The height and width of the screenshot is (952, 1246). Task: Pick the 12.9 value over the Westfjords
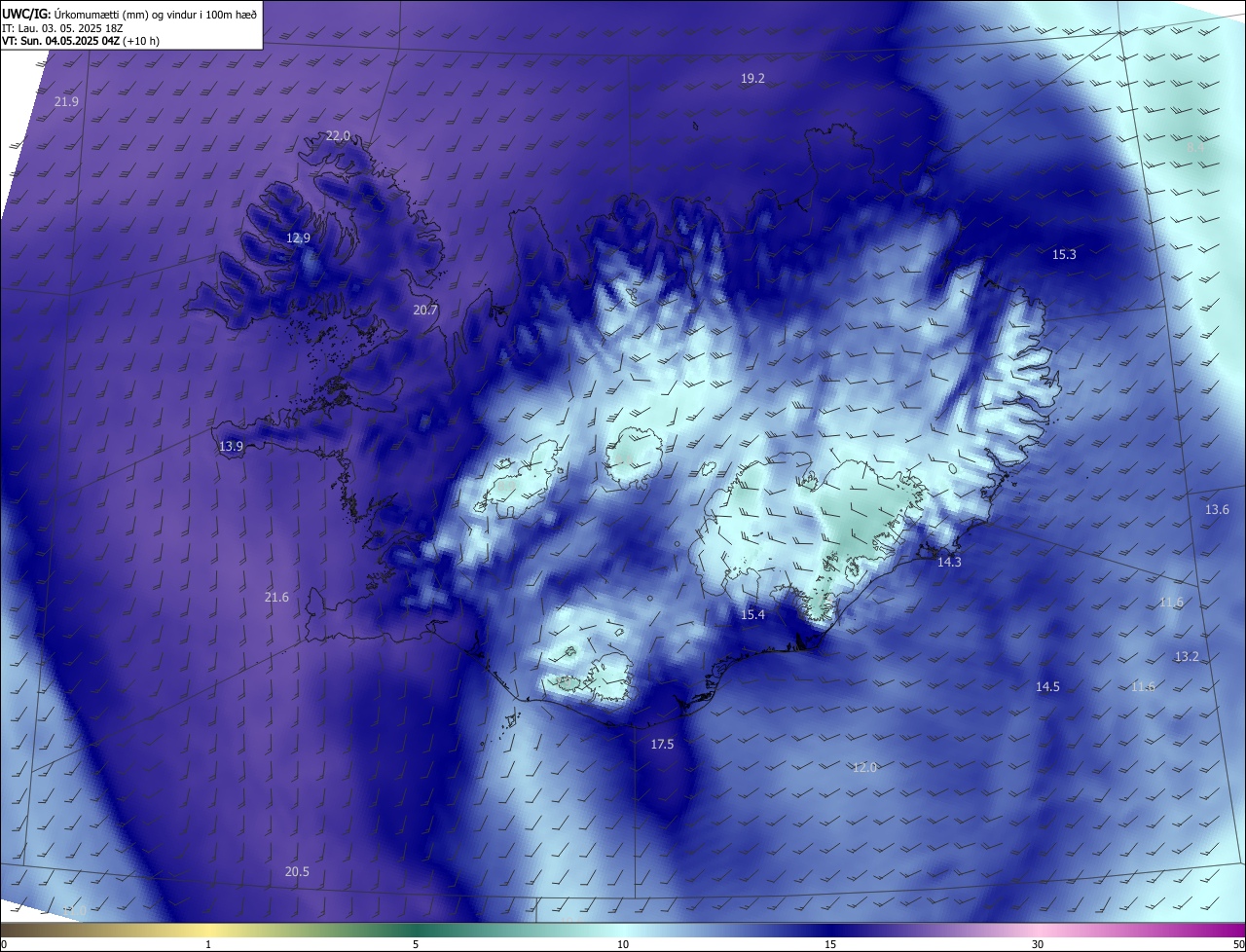click(298, 238)
